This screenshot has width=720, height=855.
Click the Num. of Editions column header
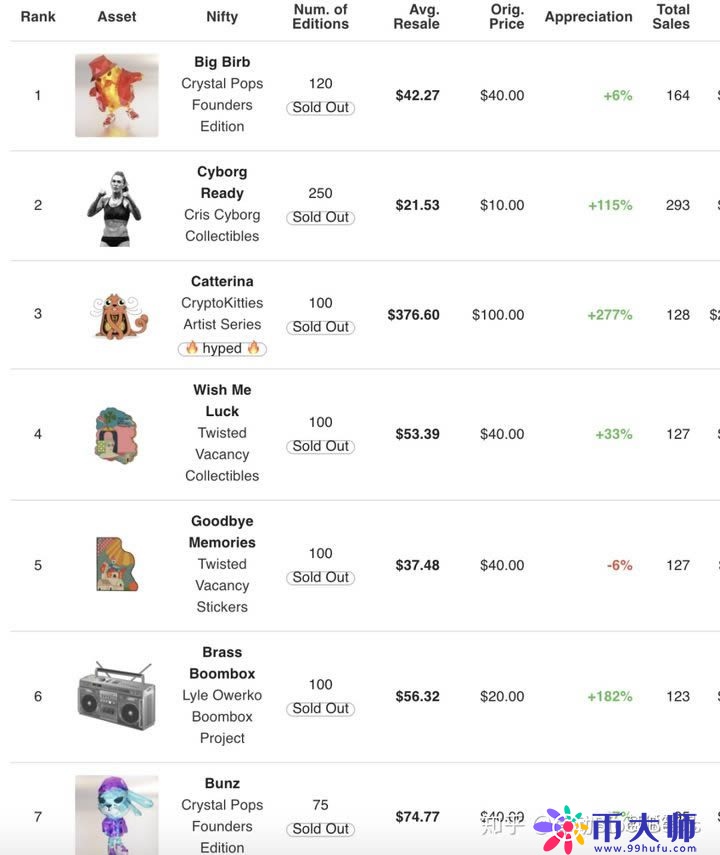pos(320,17)
